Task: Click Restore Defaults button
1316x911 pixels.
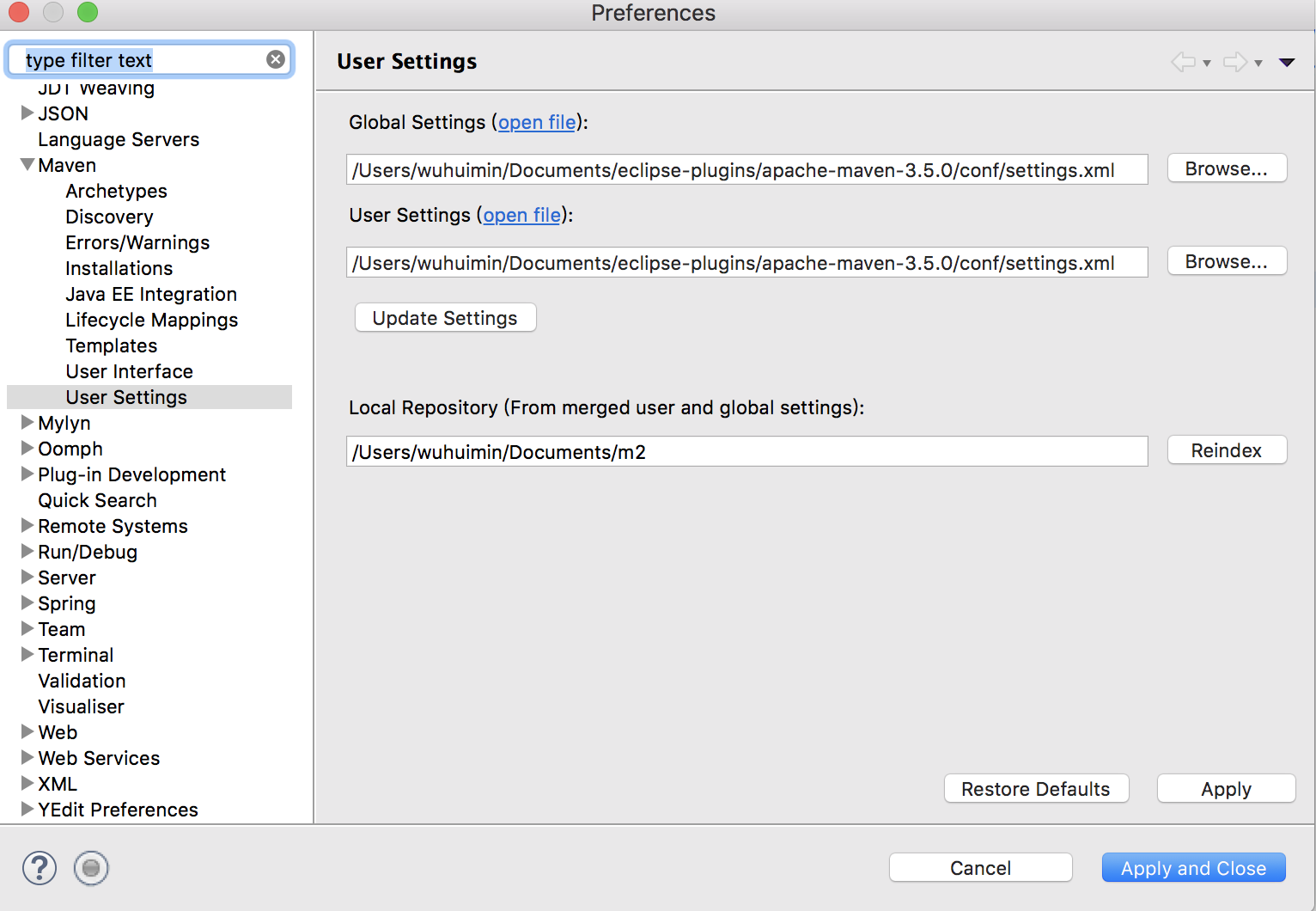Action: (1036, 789)
